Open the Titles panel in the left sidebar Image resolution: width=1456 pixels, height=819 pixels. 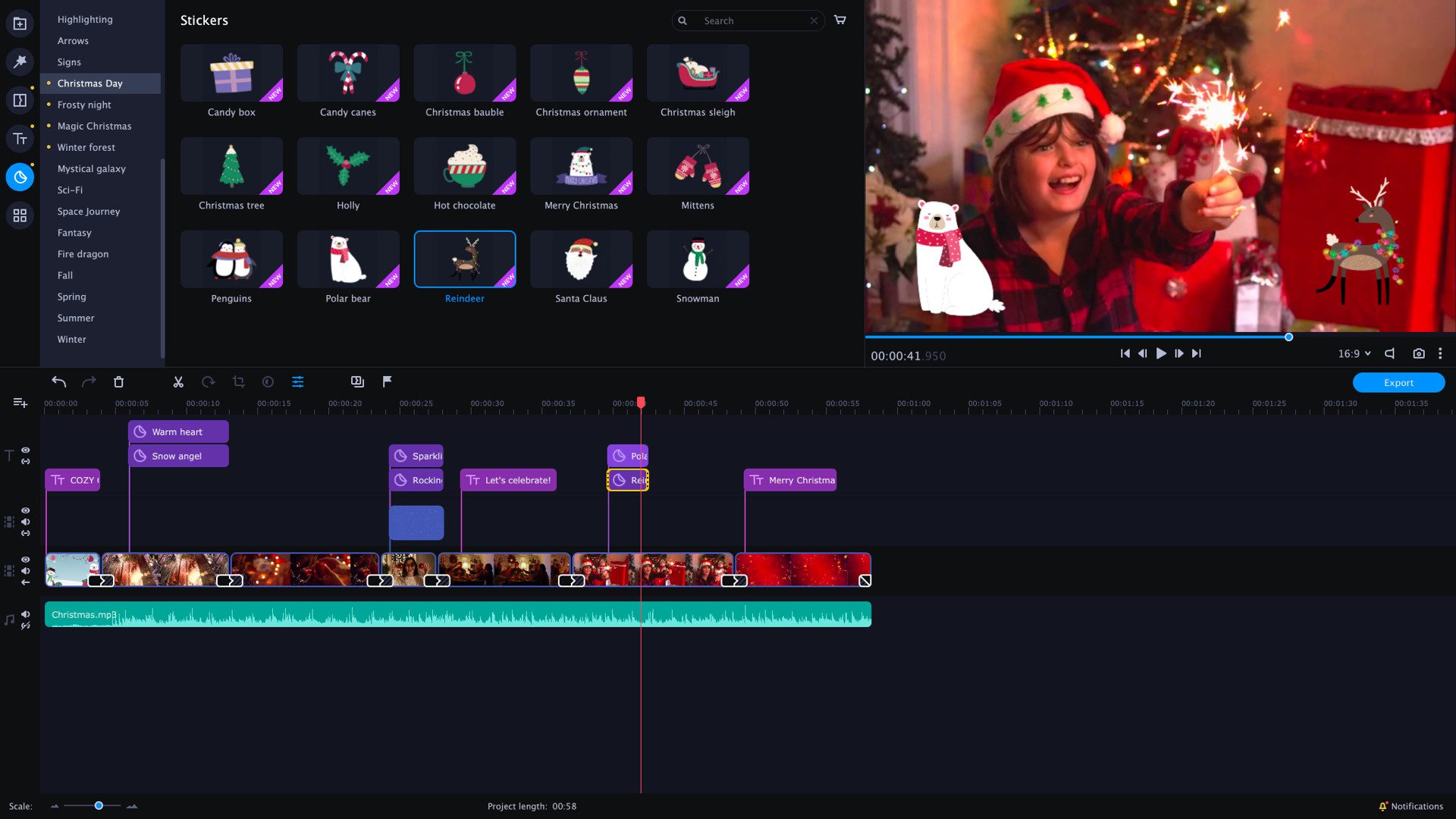20,139
